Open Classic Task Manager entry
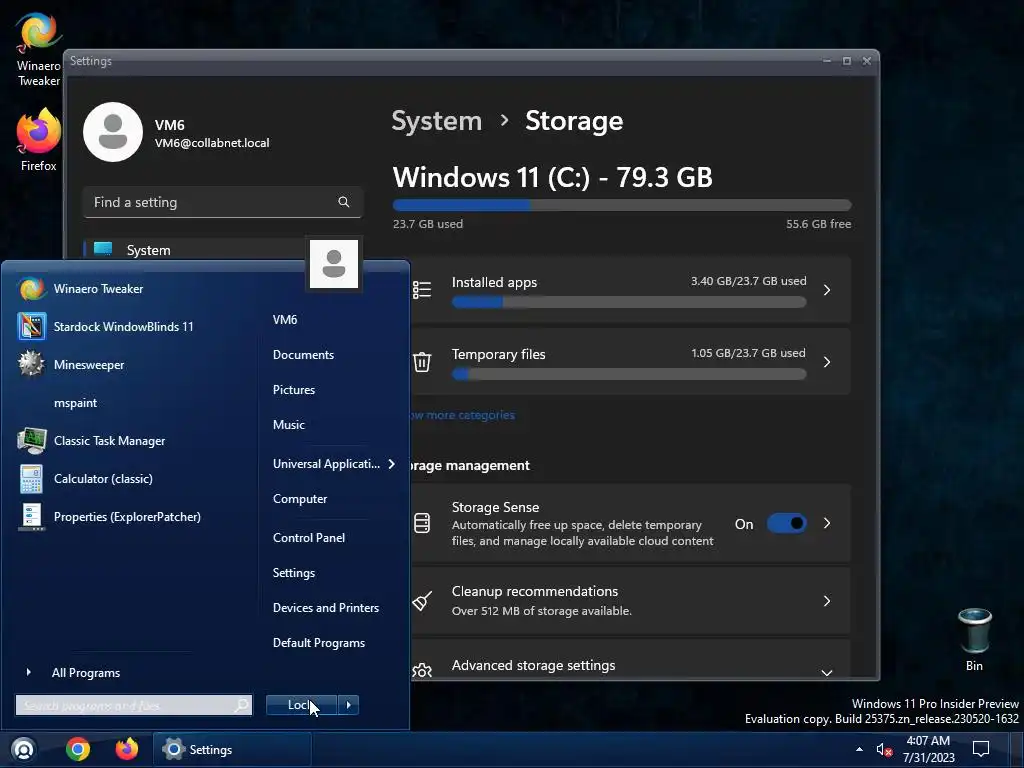 point(131,441)
